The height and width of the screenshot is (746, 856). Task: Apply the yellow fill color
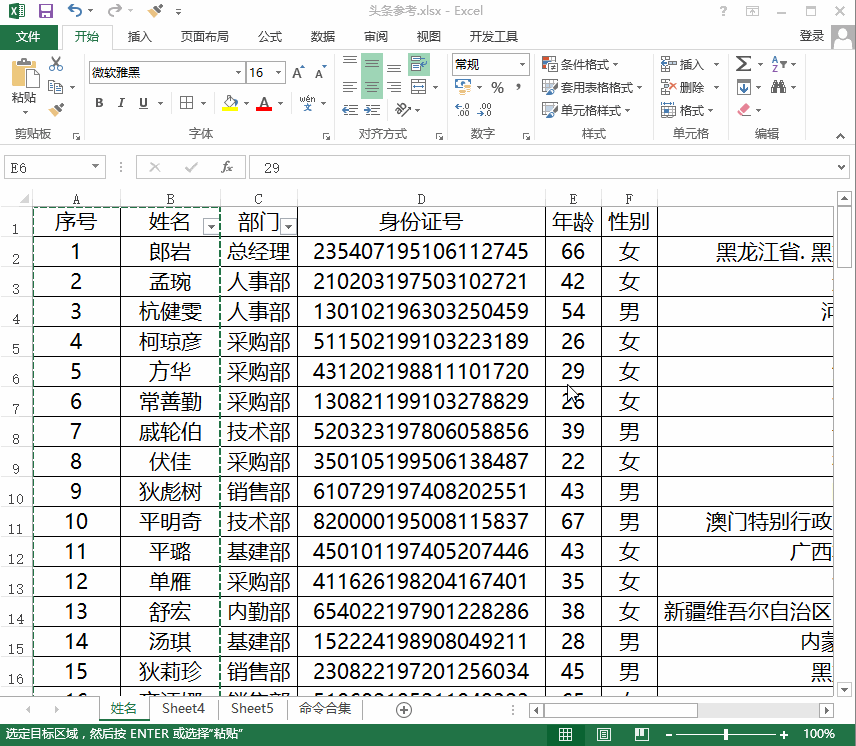coord(230,103)
